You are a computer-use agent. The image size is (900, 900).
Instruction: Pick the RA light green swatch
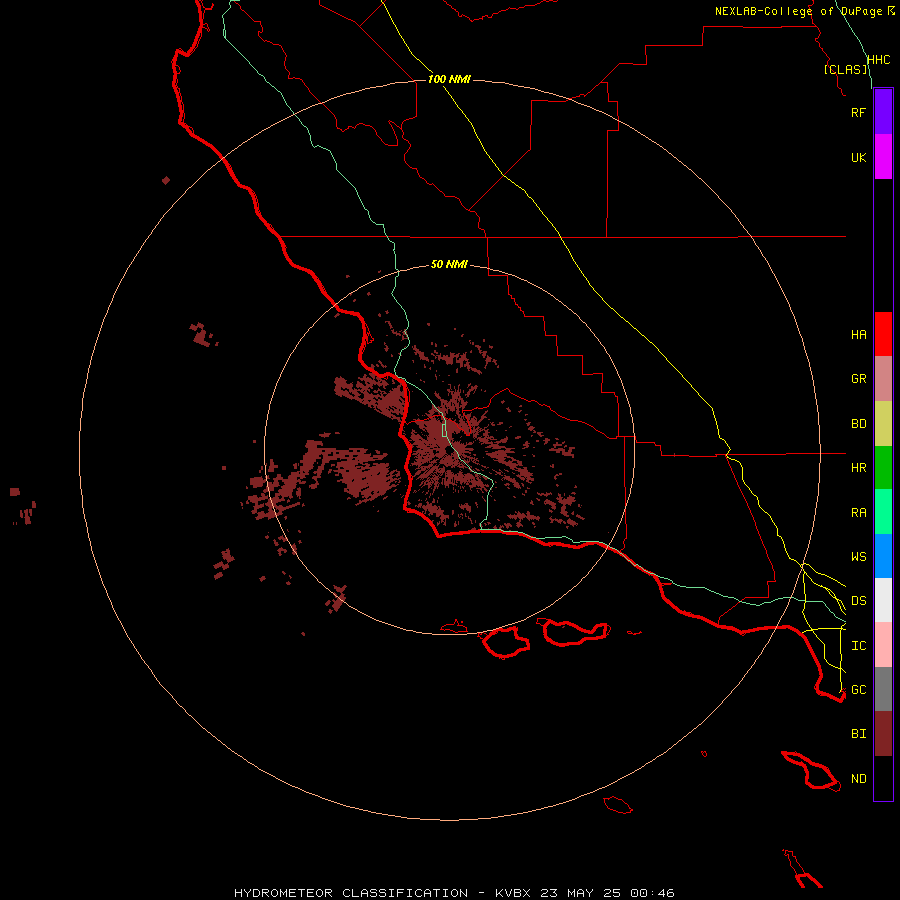click(x=883, y=511)
